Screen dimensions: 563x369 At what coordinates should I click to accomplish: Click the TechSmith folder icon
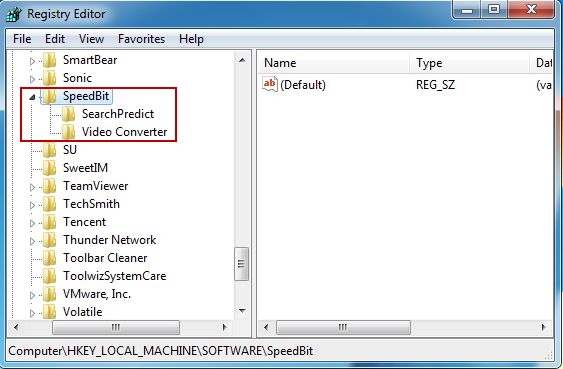pos(49,204)
